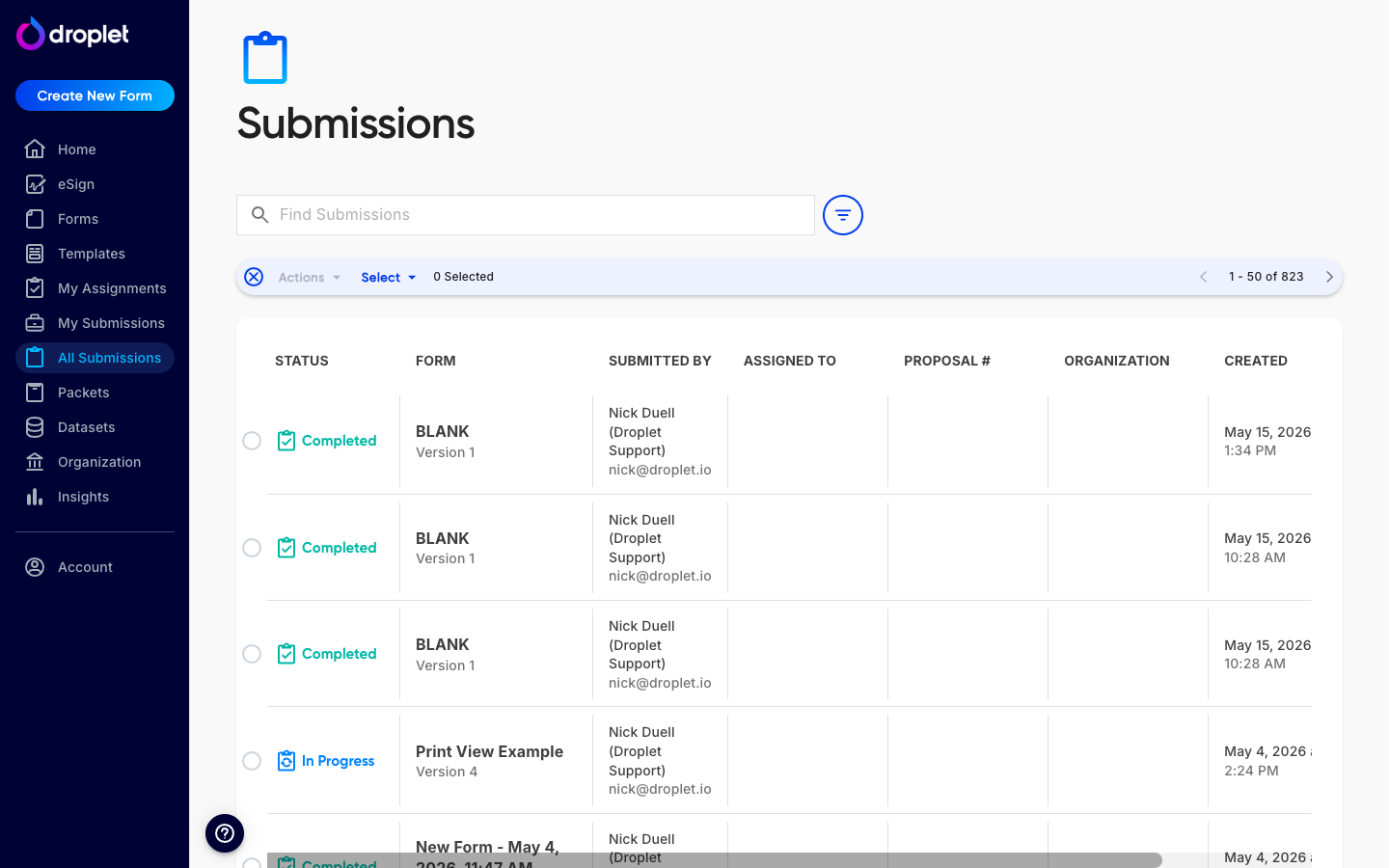Select the Print View Example submission row
Screen dimensions: 1389x868
[252, 761]
